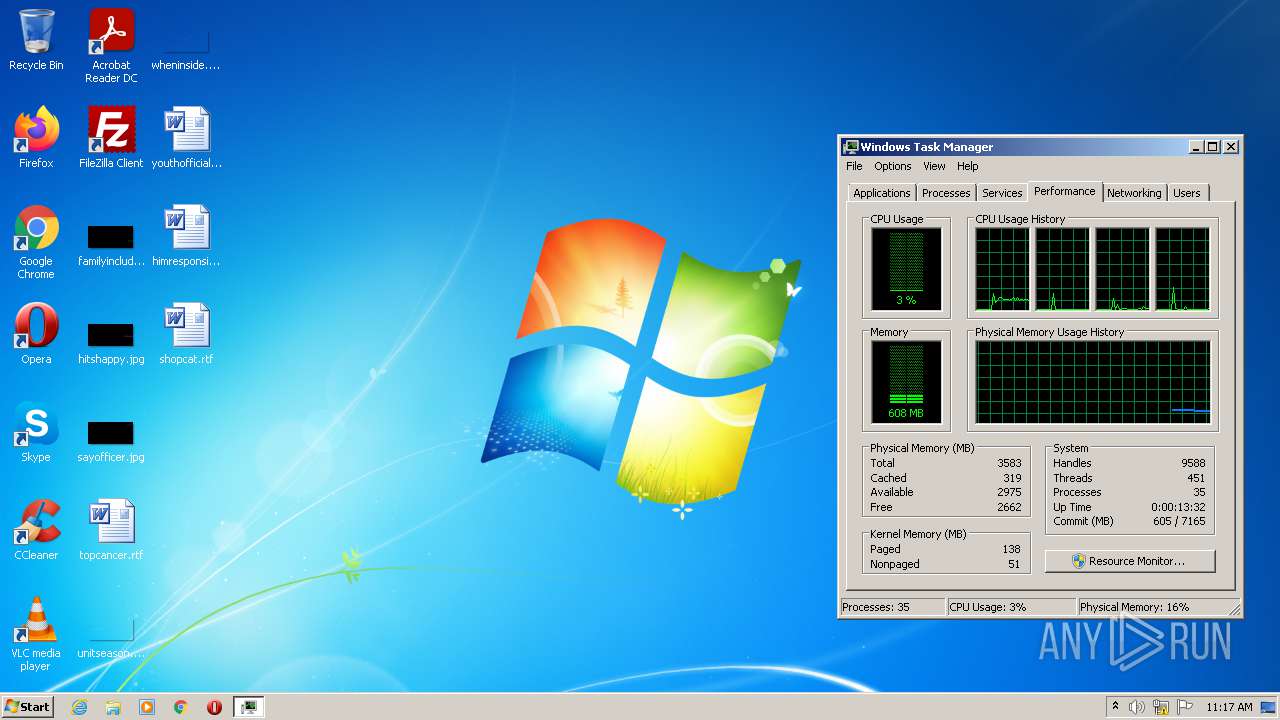Minimize the Windows Task Manager window
Viewport: 1280px width, 720px height.
tap(1196, 147)
